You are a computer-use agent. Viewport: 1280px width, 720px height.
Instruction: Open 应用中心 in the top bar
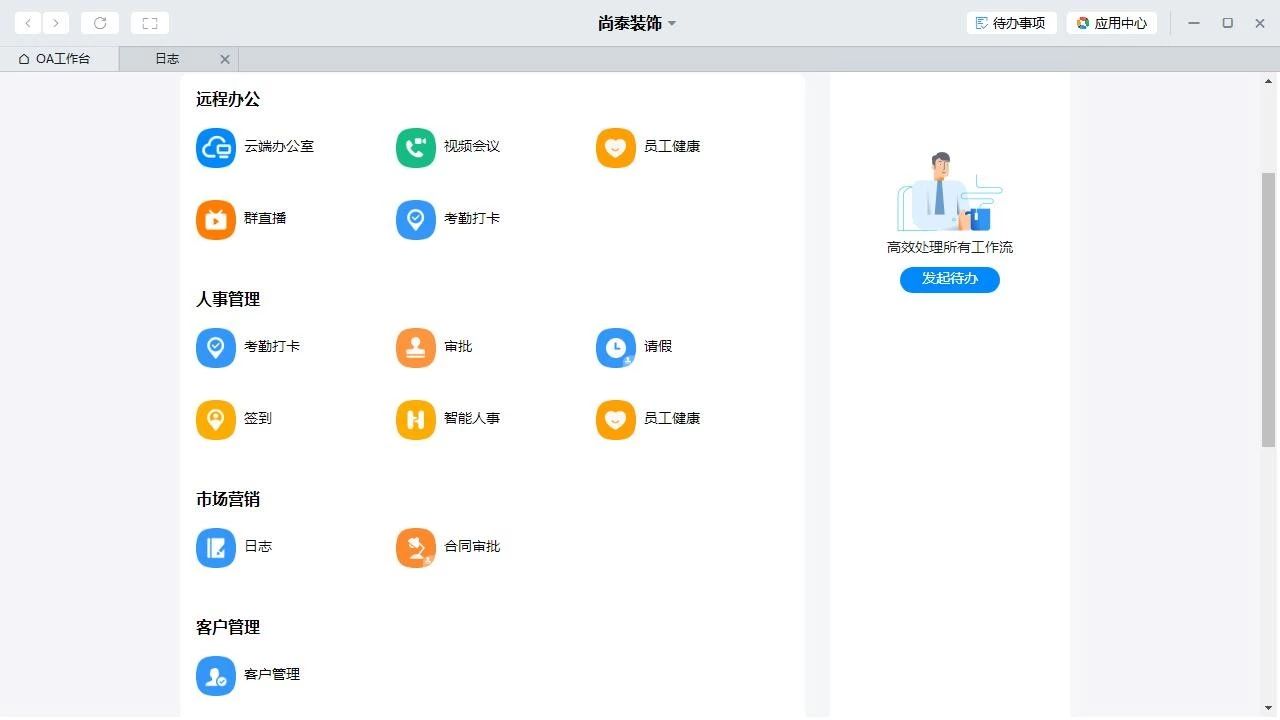click(1112, 22)
